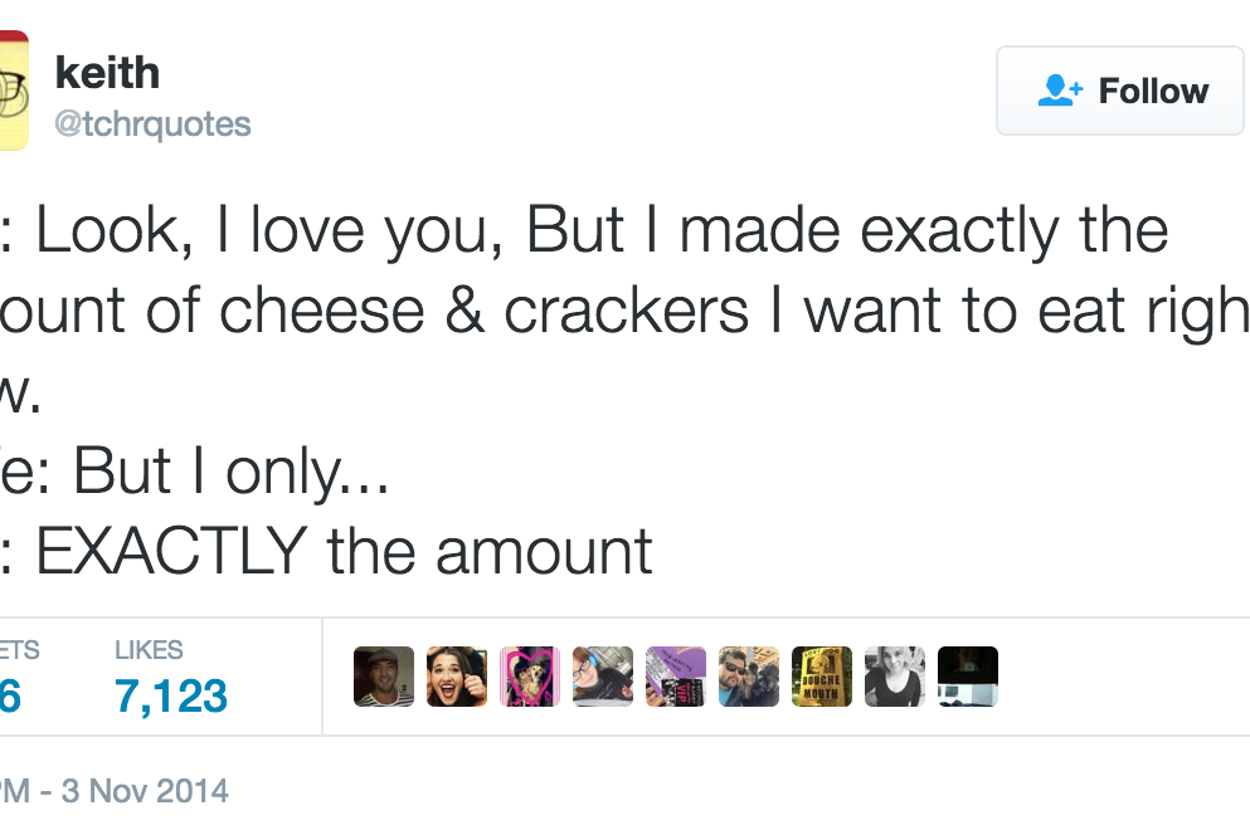1250x830 pixels.
Task: Open keith's profile picture with glasses
Action: coord(14,91)
